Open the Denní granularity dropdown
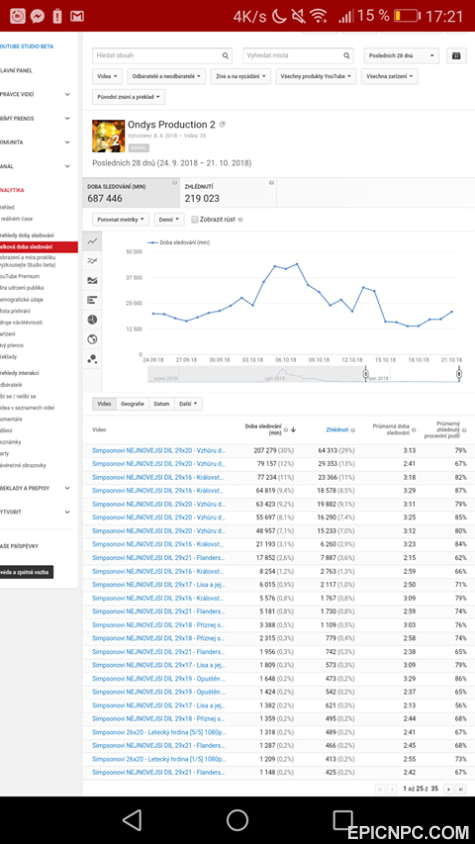475x844 pixels. point(169,220)
